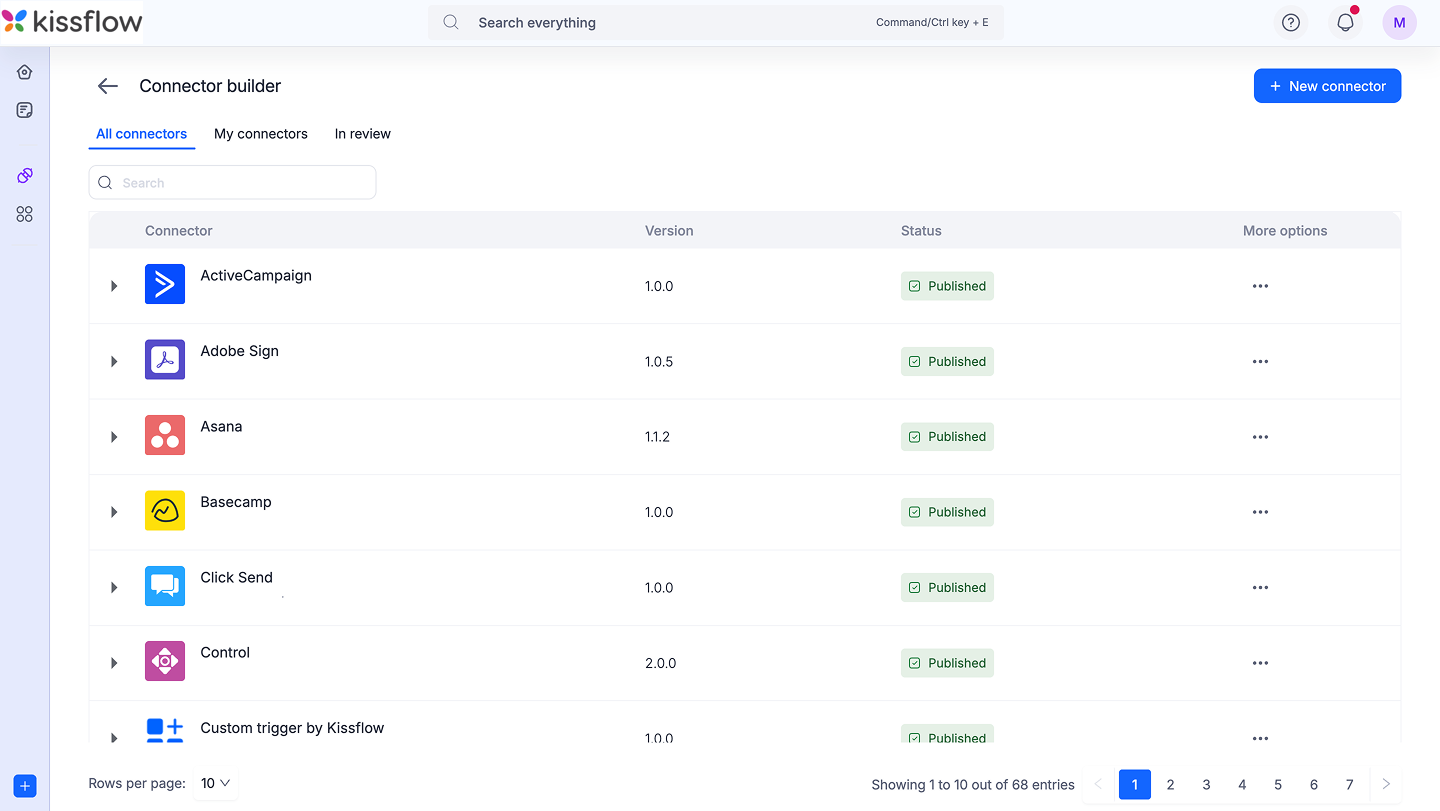Image resolution: width=1440 pixels, height=811 pixels.
Task: Open the Kissflow home logo
Action: point(72,21)
